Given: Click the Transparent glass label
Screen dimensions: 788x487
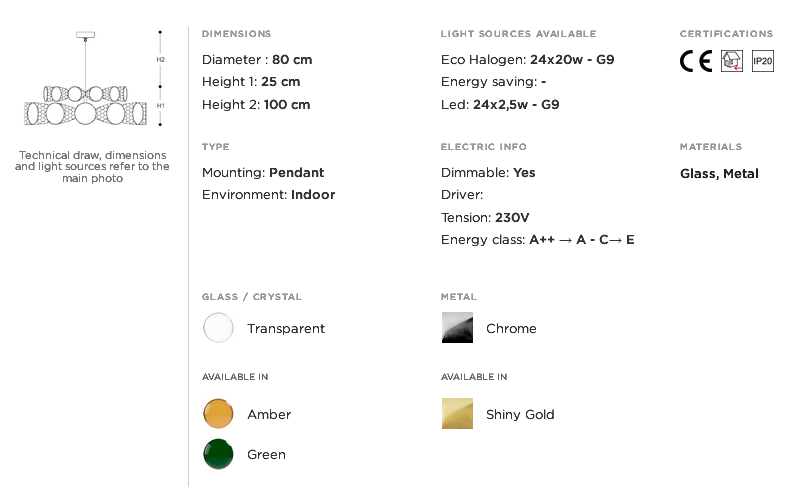Looking at the screenshot, I should pos(286,328).
